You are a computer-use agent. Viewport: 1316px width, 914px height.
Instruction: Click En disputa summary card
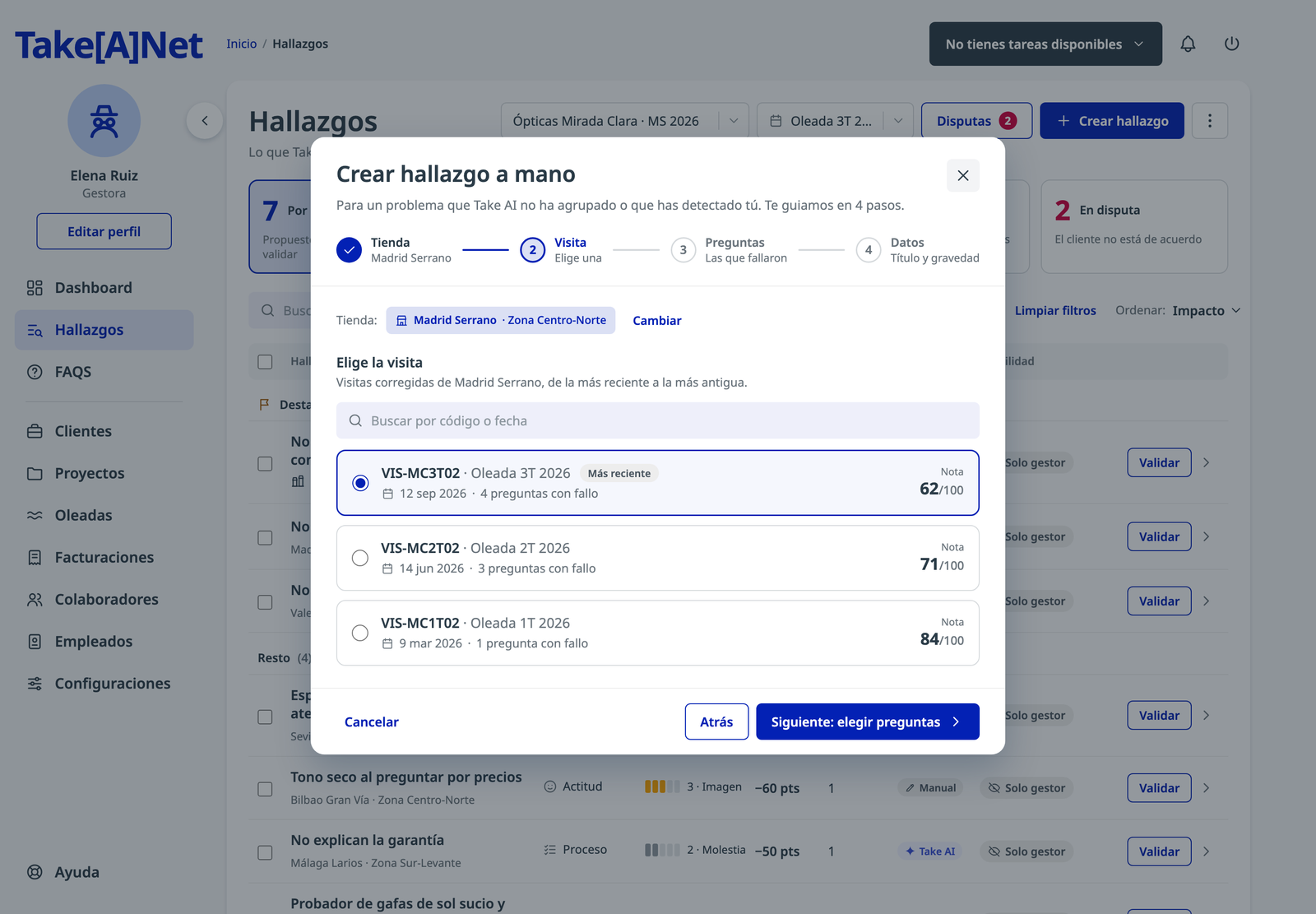pos(1134,226)
